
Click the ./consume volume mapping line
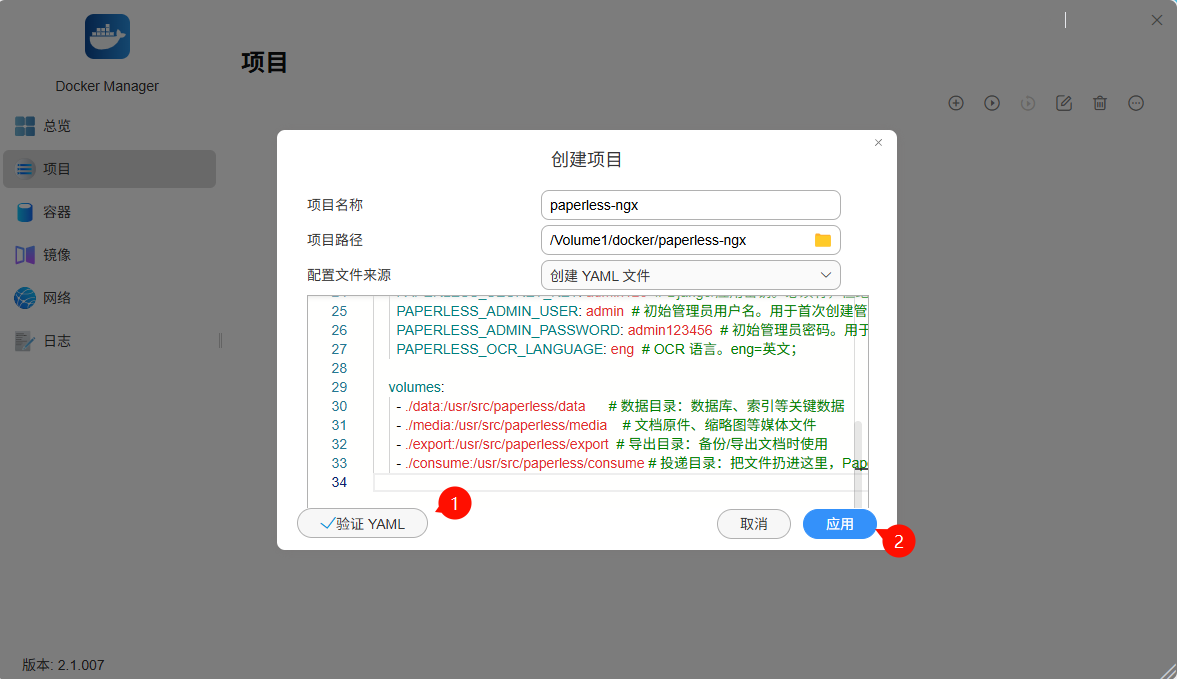point(632,463)
